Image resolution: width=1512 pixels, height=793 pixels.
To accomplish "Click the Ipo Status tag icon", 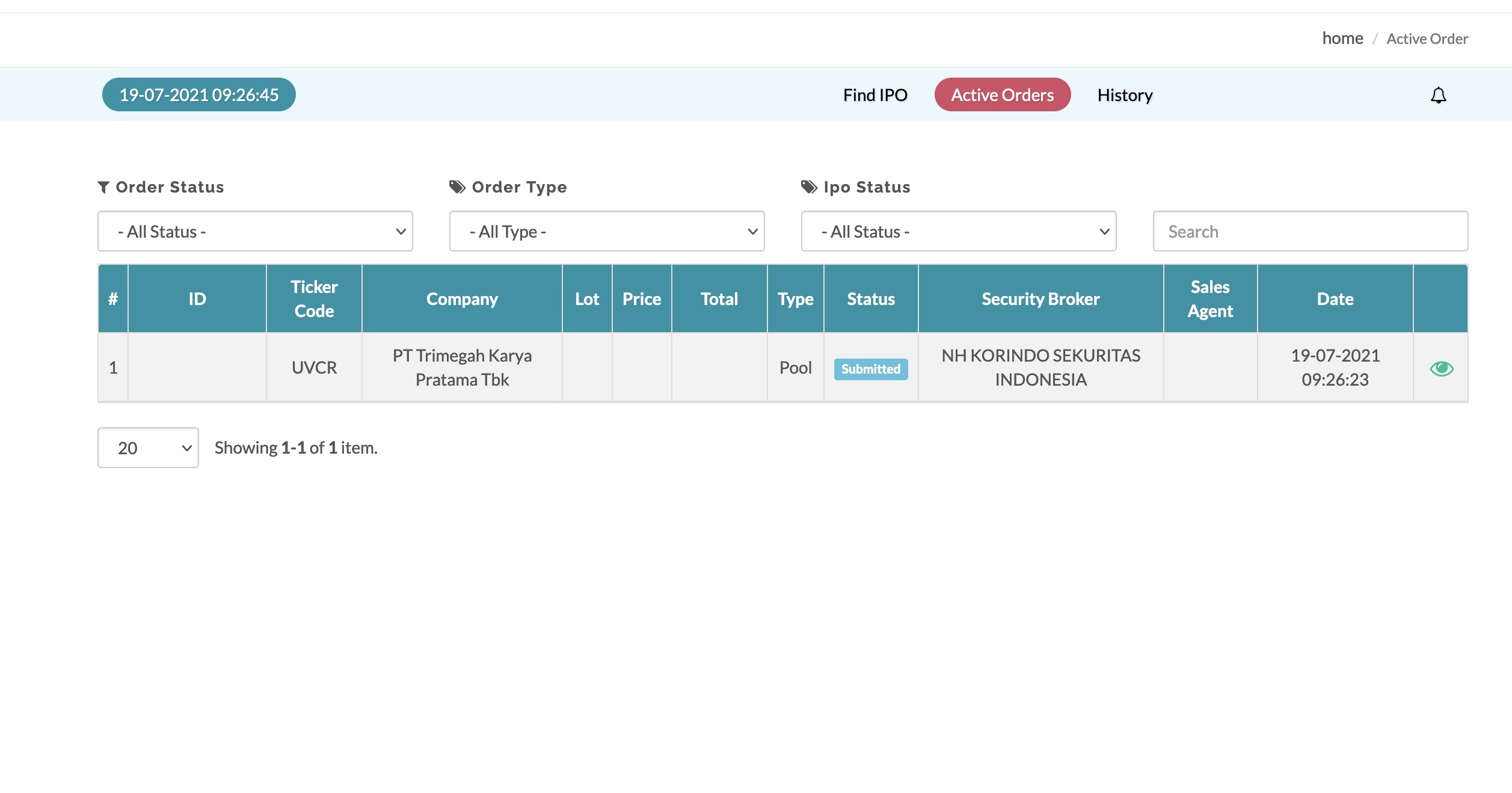I will (x=809, y=187).
